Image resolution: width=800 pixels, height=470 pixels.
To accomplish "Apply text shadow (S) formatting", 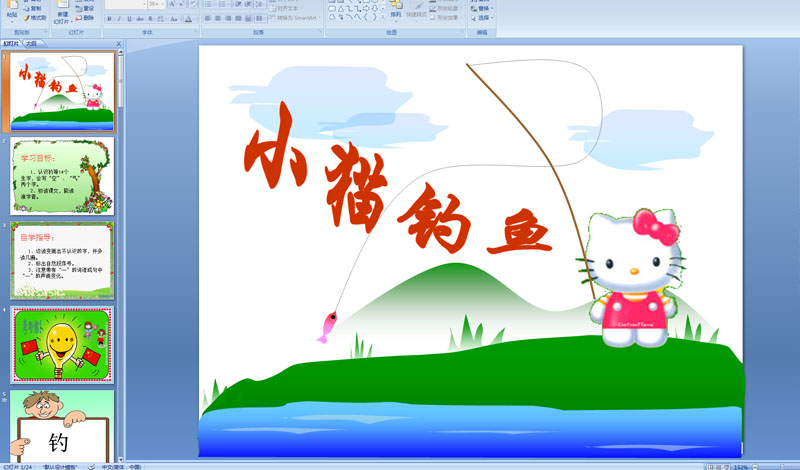I will click(151, 19).
